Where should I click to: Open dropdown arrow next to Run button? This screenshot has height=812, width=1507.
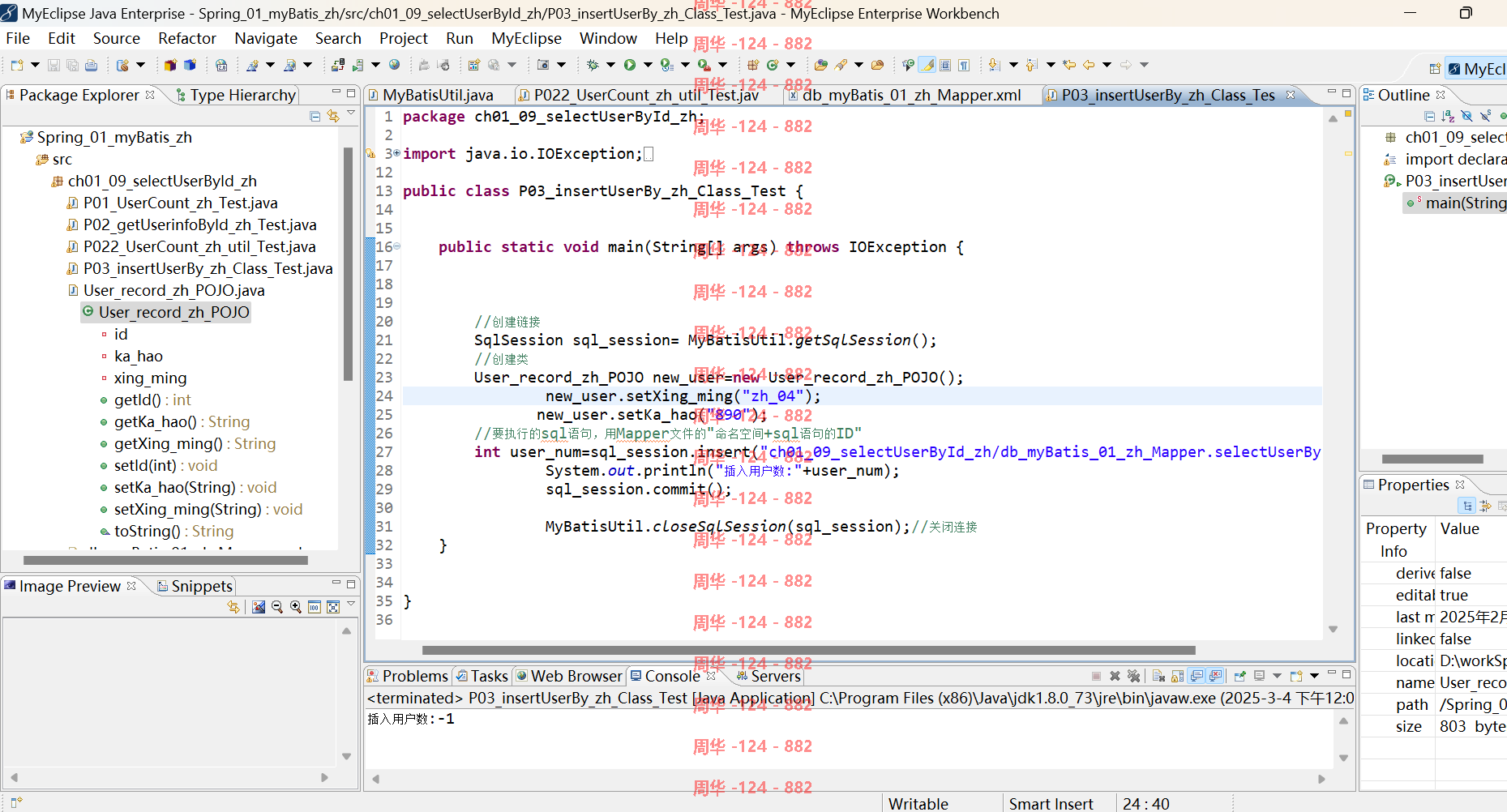(x=647, y=65)
